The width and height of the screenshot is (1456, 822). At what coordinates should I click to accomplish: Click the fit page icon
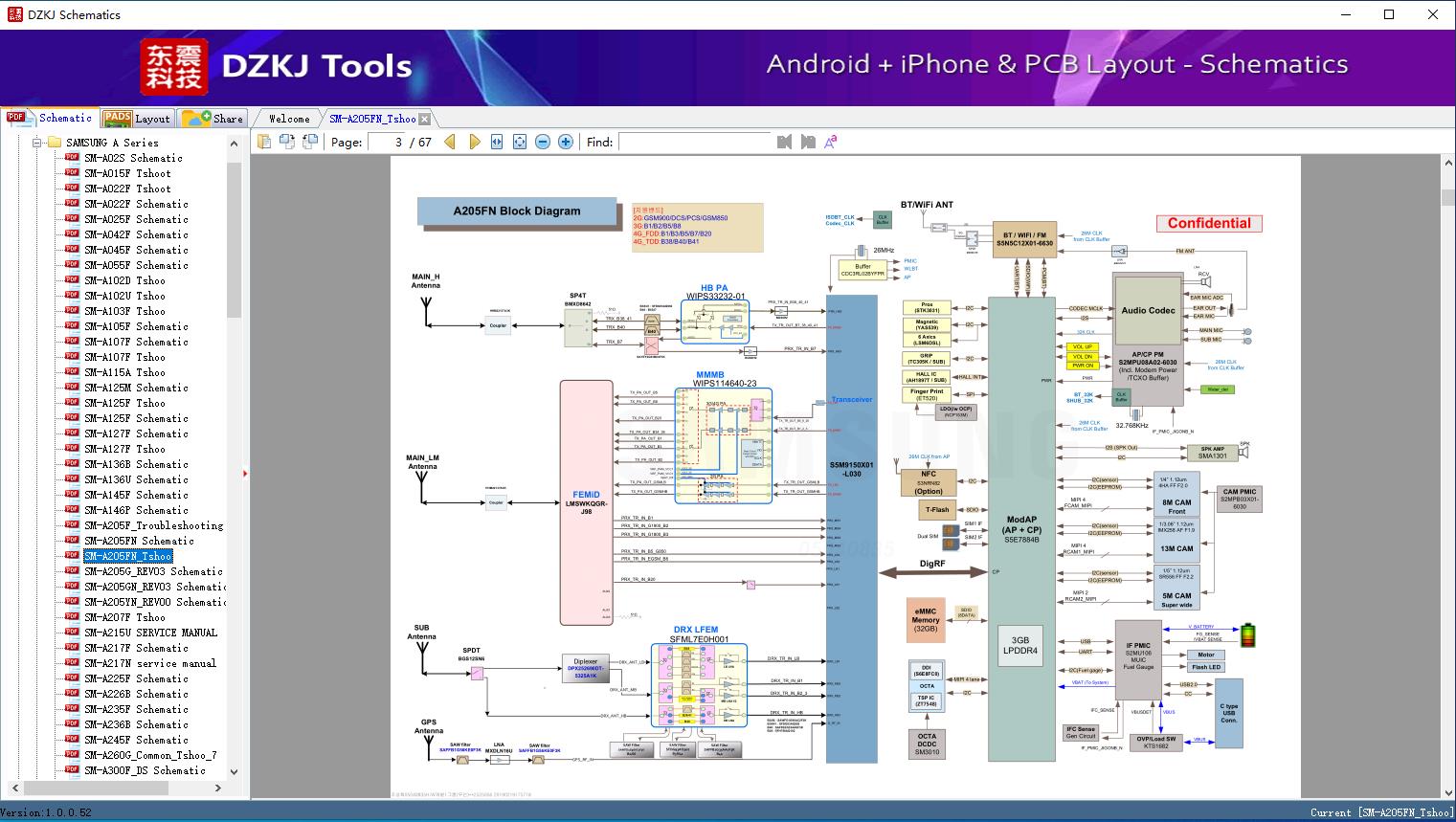520,142
